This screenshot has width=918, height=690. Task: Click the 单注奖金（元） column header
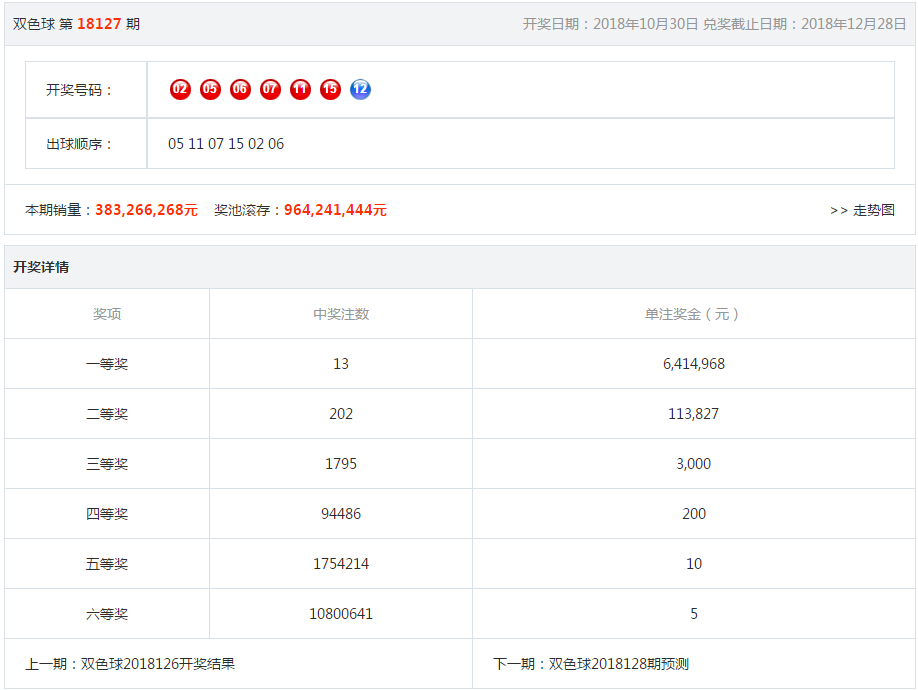[x=694, y=314]
